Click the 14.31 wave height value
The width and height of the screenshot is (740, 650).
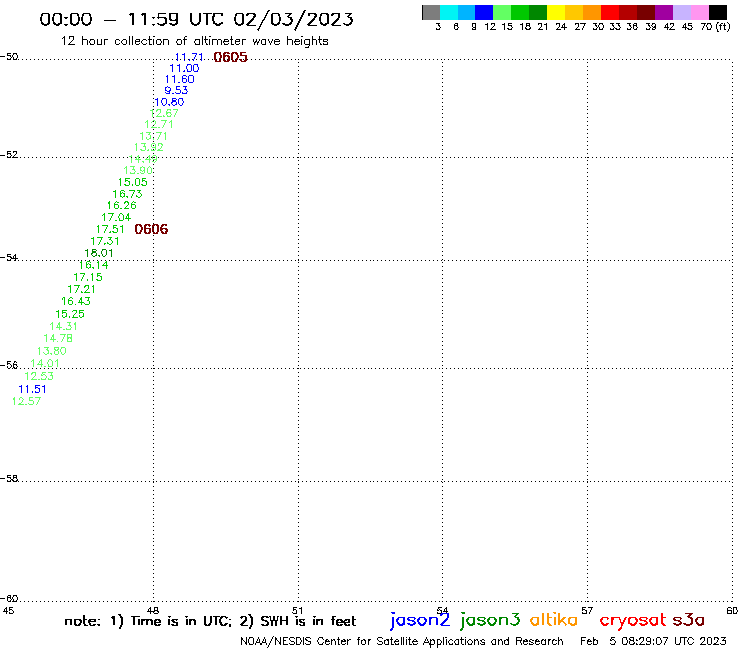63,326
